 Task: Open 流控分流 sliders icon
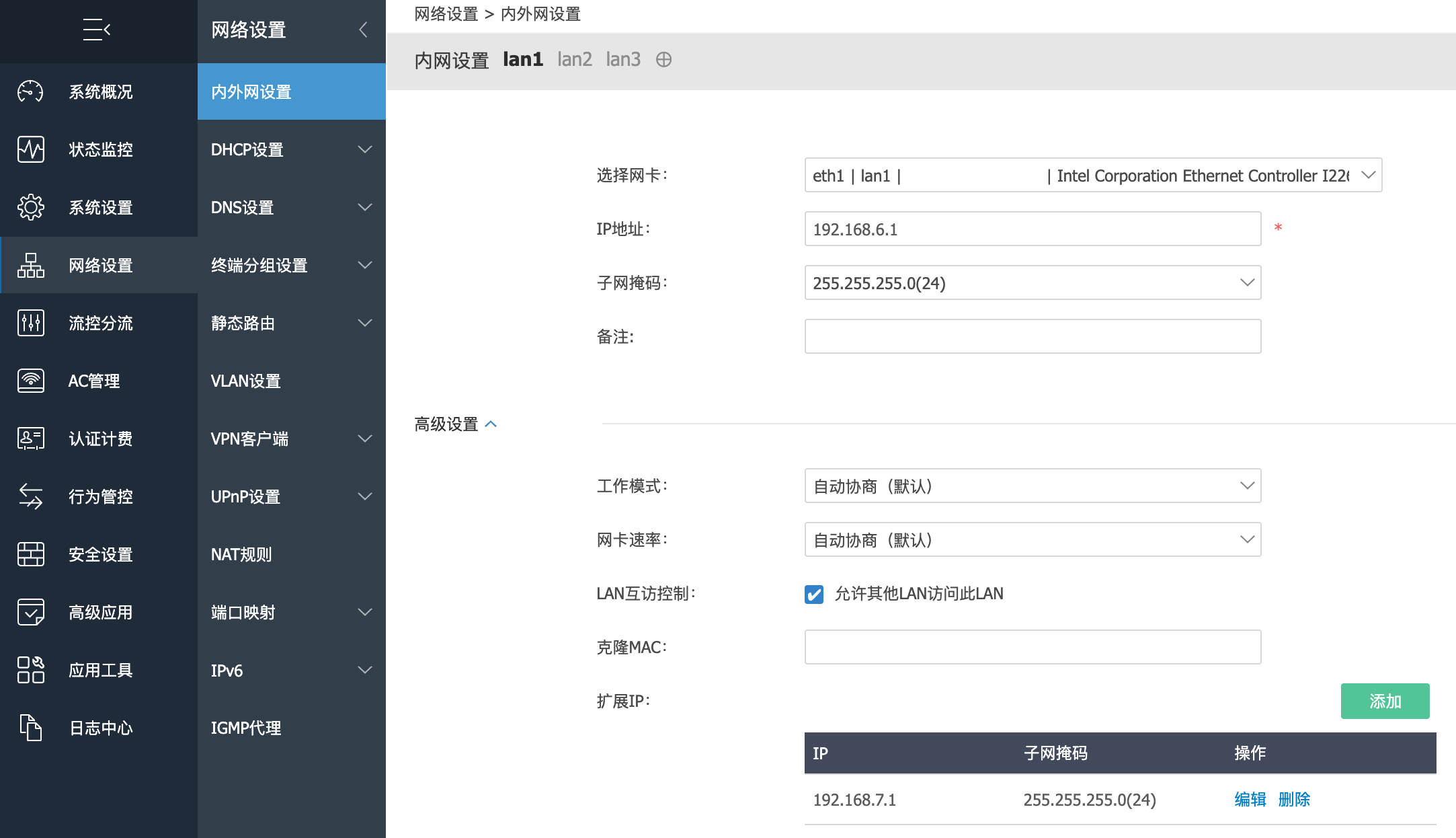click(31, 323)
